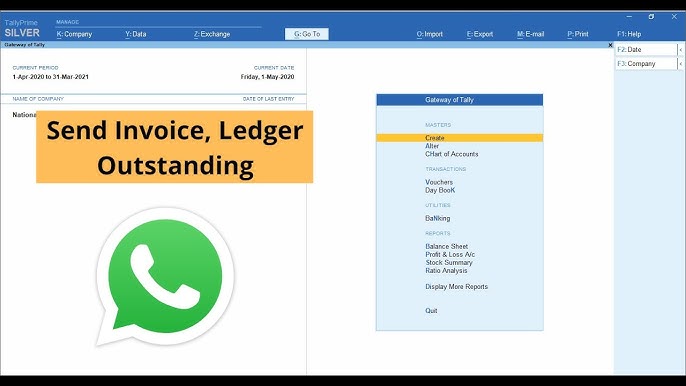Screen dimensions: 686x386
Task: Open the E: Export menu
Action: tap(480, 34)
